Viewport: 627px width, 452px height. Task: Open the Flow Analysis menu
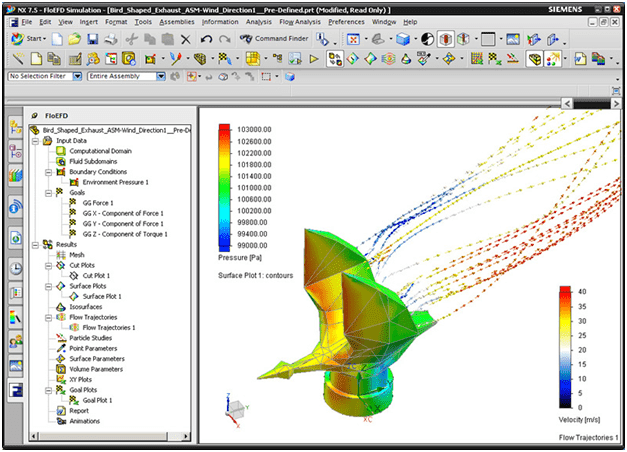(x=300, y=22)
